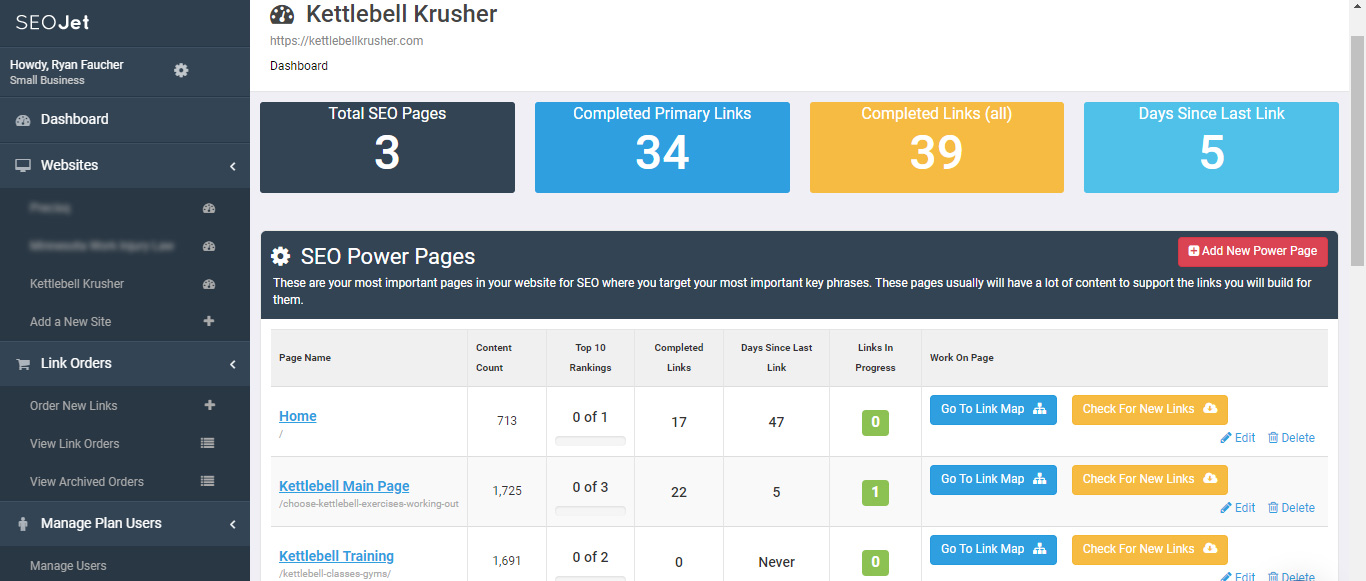This screenshot has height=581, width=1366.
Task: Check For New Links on Kettlebell Training
Action: [x=1150, y=549]
